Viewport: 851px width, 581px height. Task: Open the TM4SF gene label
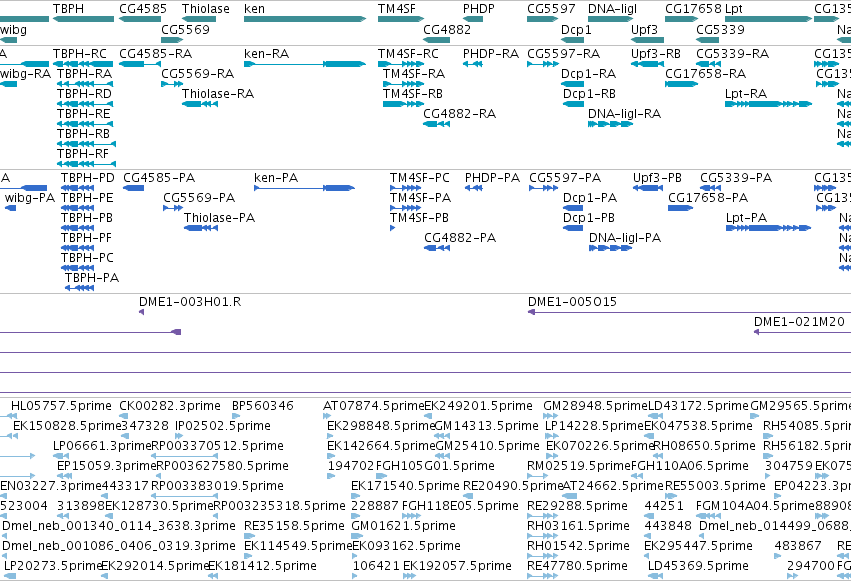397,9
